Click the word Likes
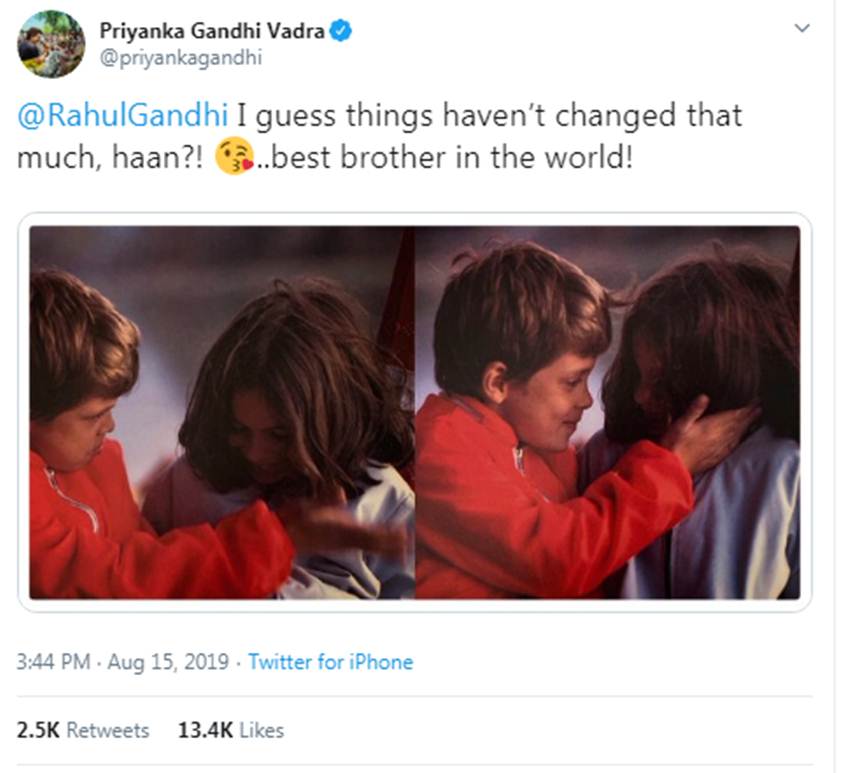The width and height of the screenshot is (850, 773). 262,730
